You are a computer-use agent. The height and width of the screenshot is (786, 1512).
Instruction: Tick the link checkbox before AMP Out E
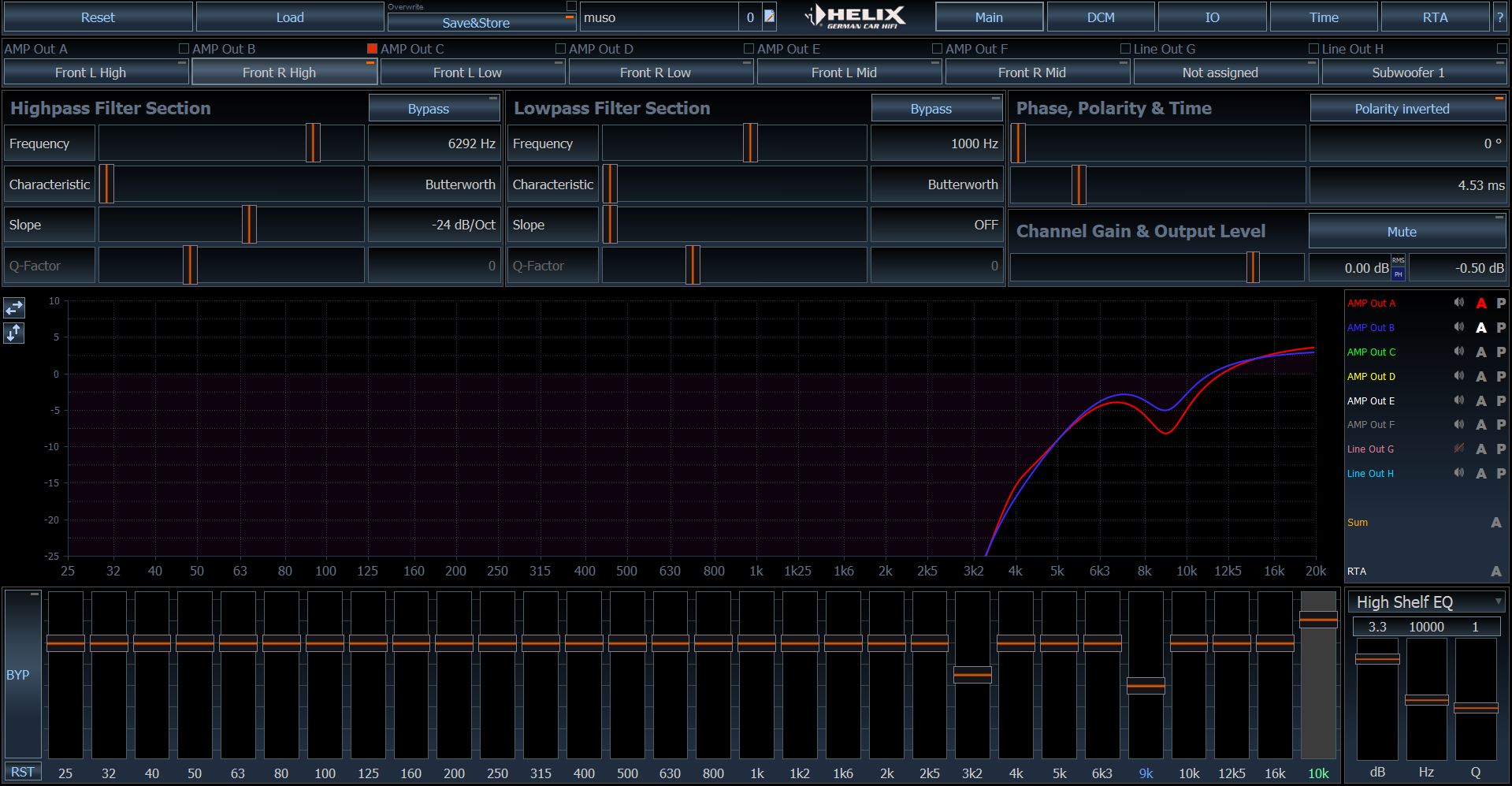pyautogui.click(x=749, y=49)
